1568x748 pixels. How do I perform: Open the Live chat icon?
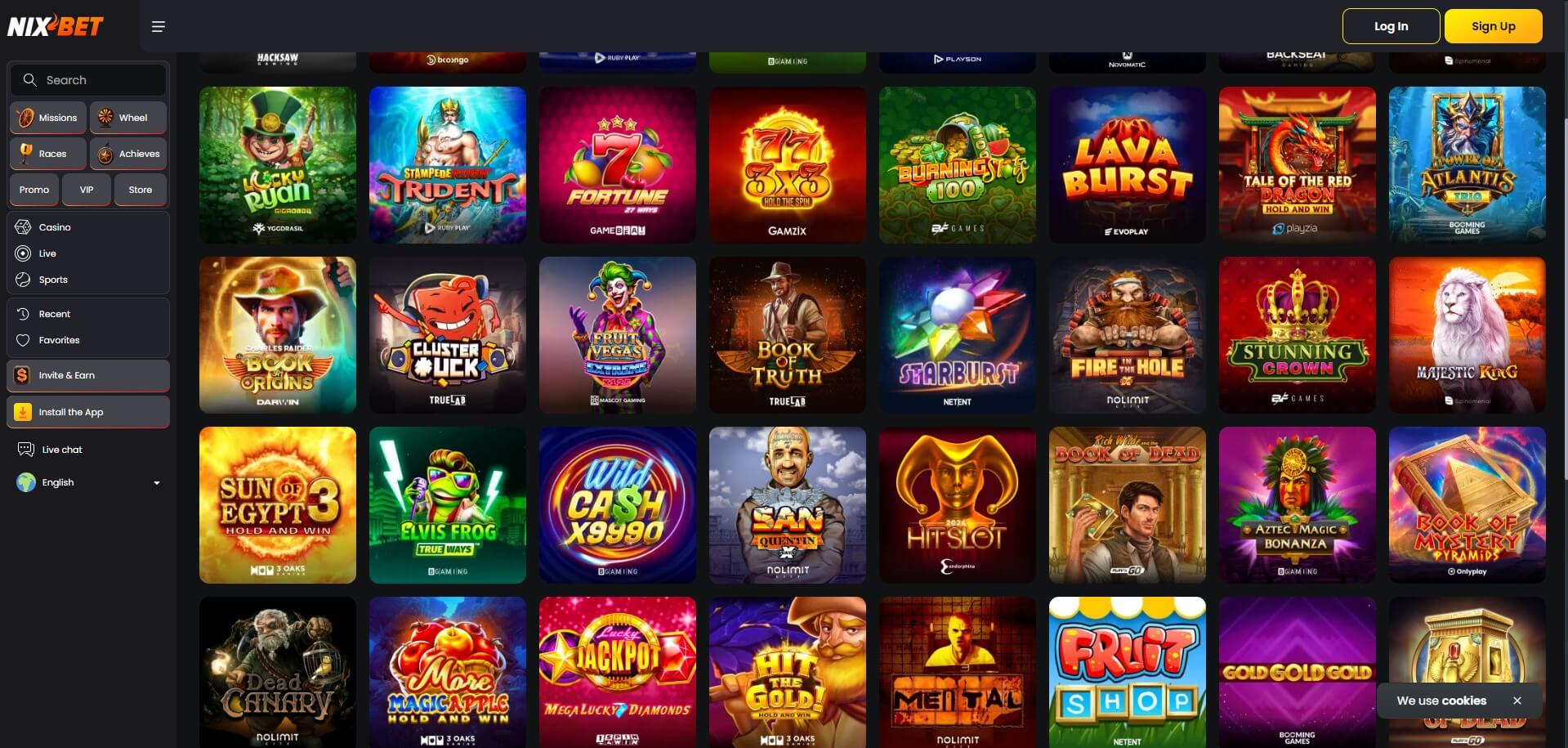click(x=26, y=450)
